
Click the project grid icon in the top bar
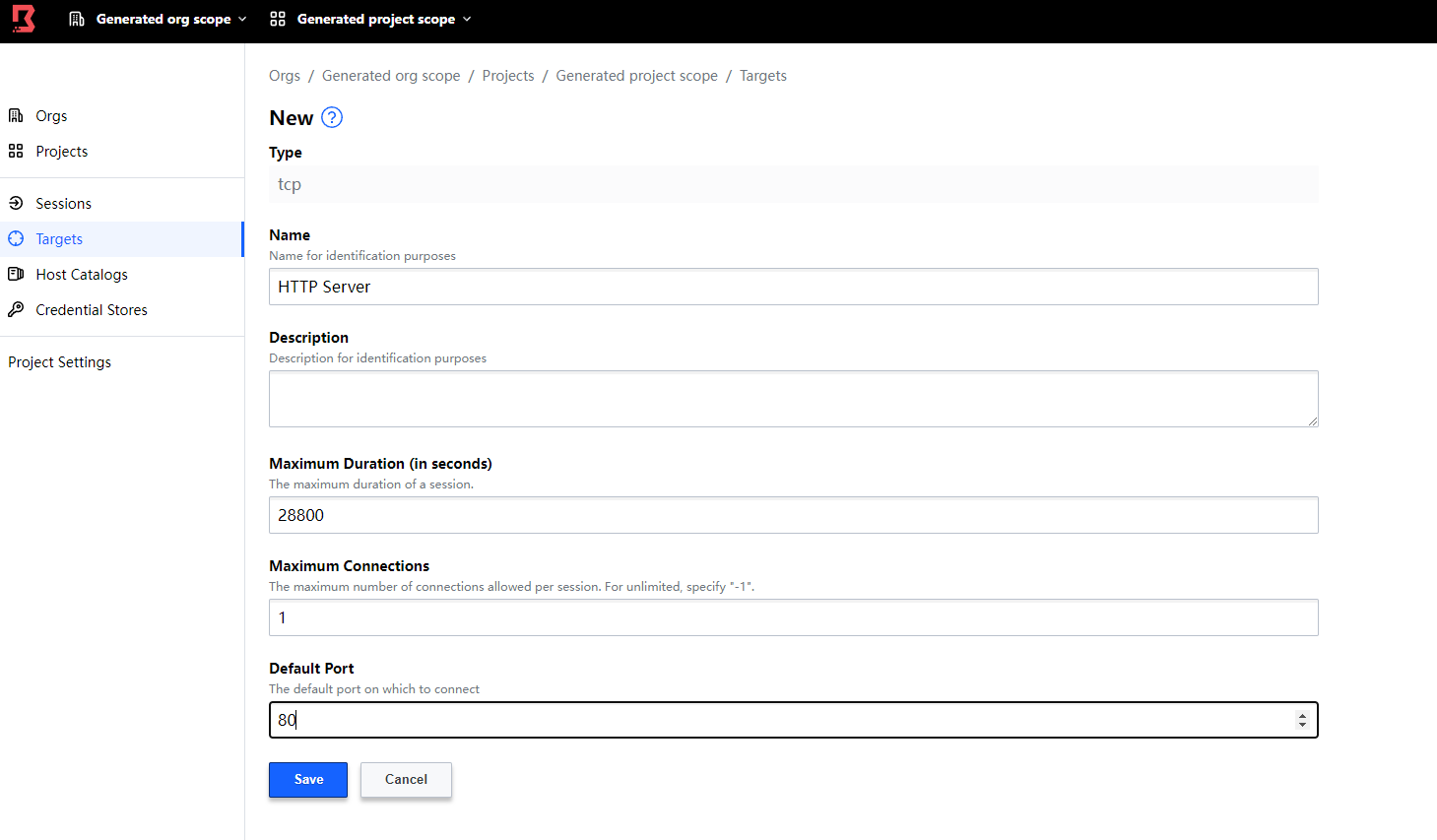tap(277, 18)
